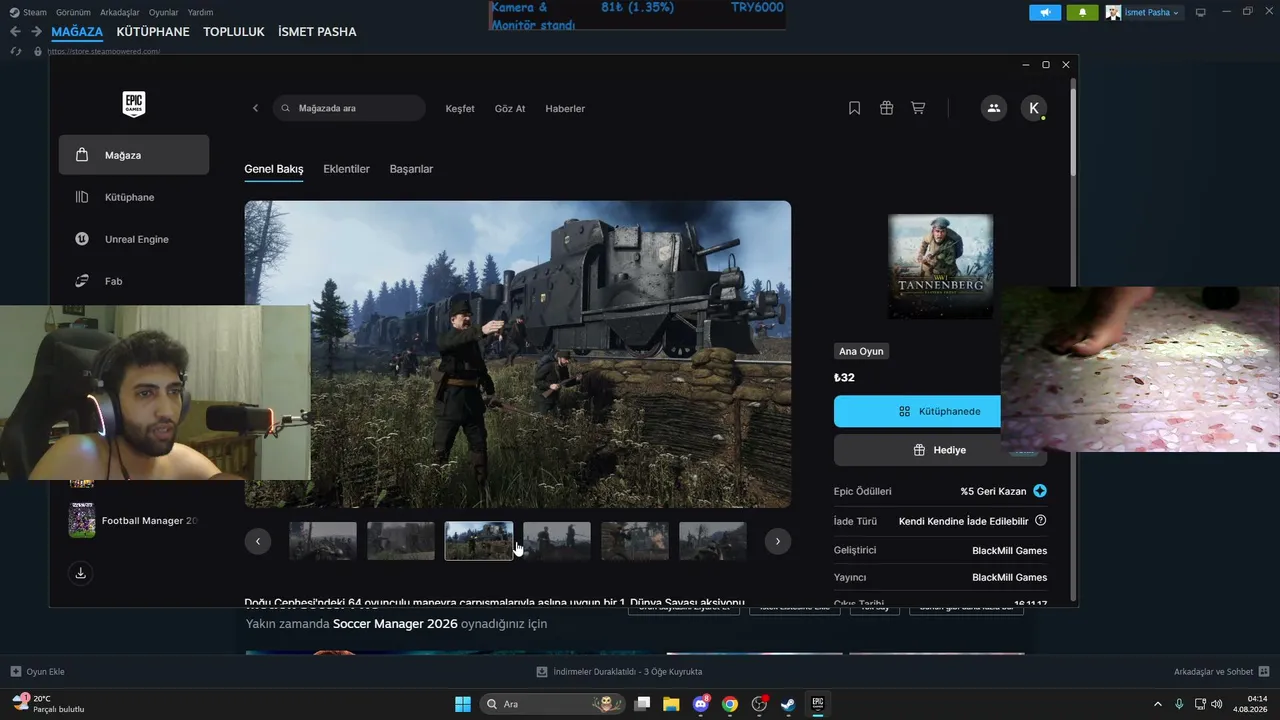Open File Explorer from the taskbar
1280x720 pixels.
pyautogui.click(x=671, y=704)
